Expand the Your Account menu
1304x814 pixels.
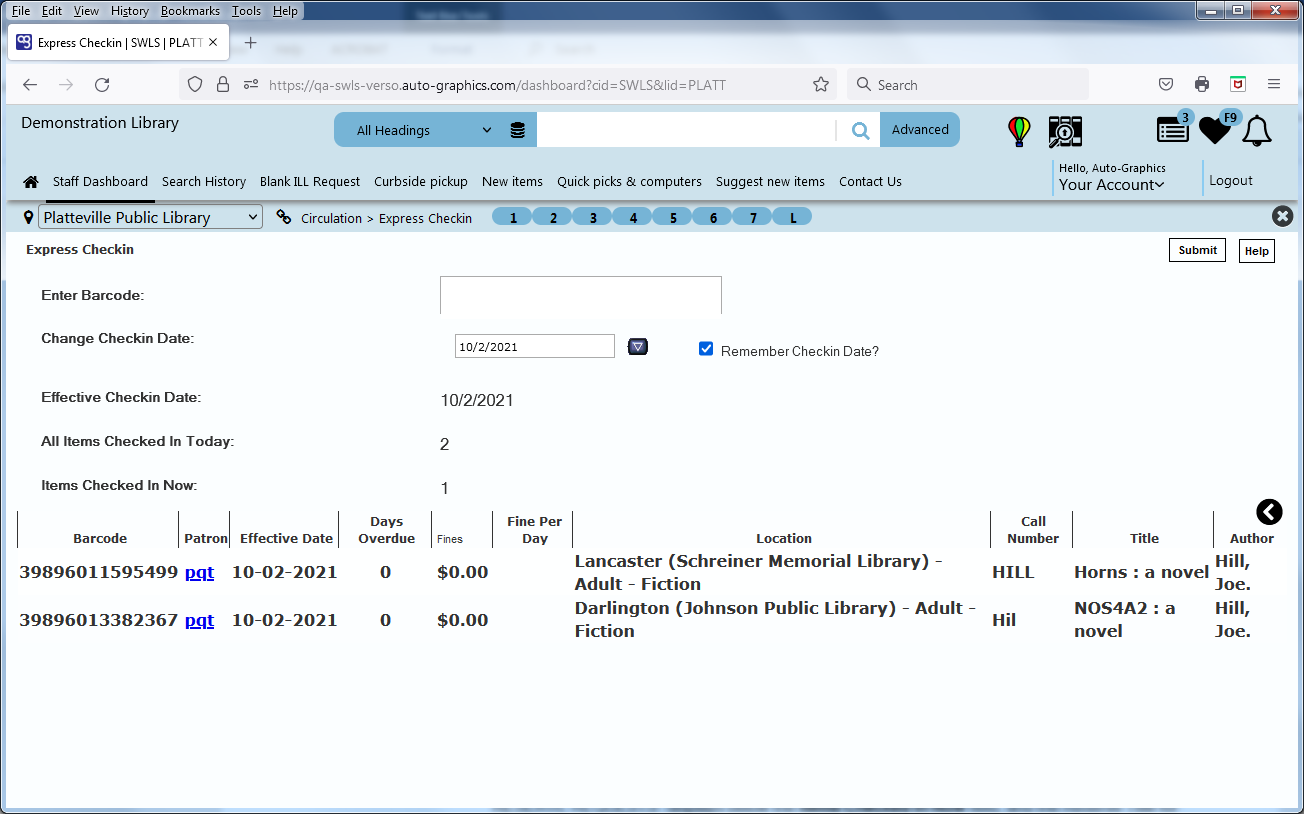[1112, 185]
